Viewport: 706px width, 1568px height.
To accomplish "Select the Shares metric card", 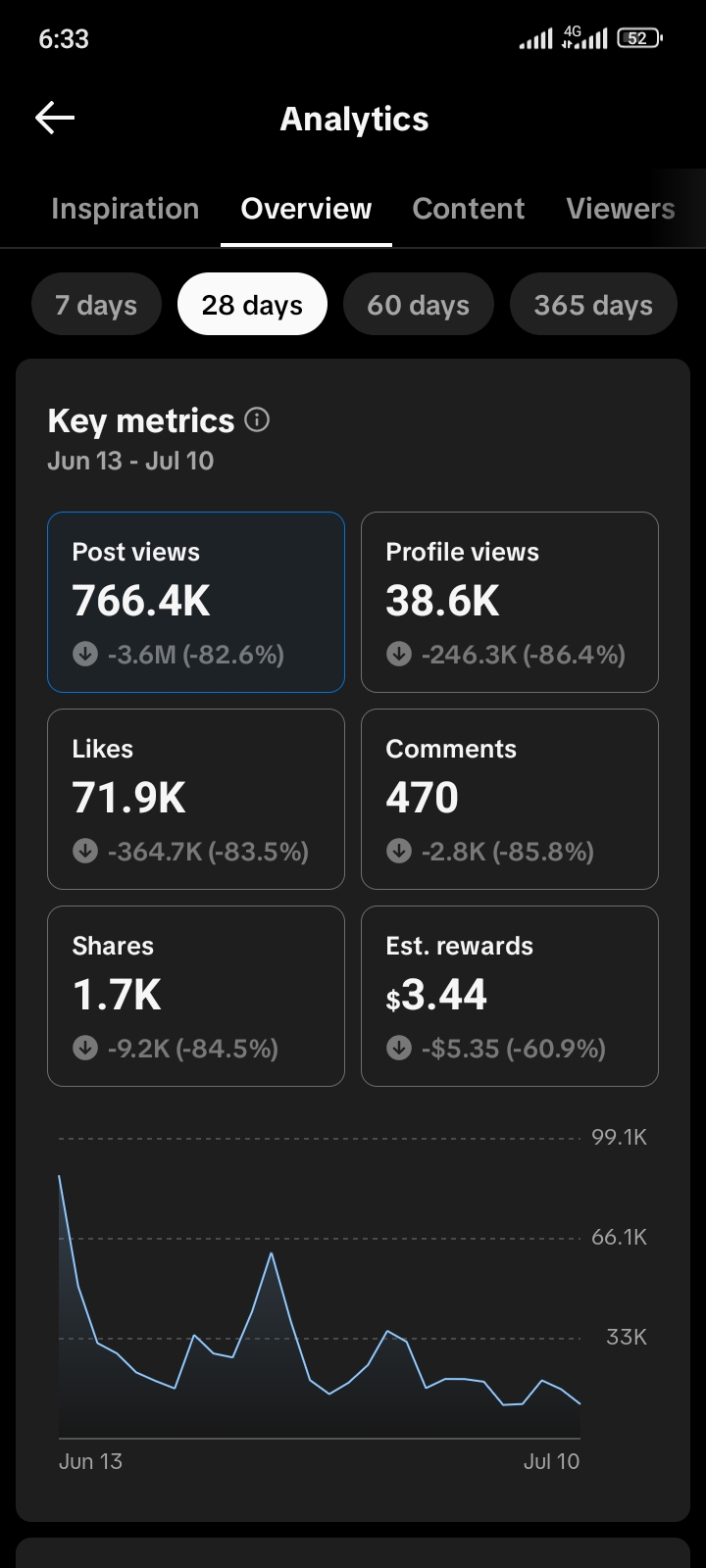I will pyautogui.click(x=196, y=996).
